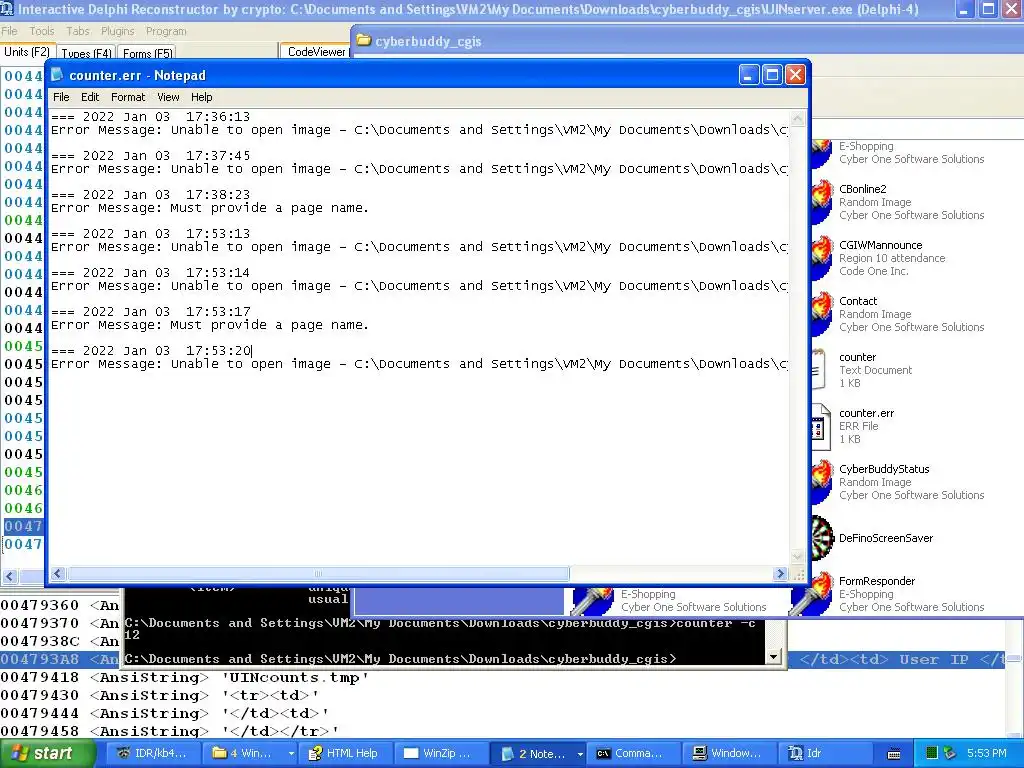Open Notepad Help menu
This screenshot has width=1024, height=768.
[201, 97]
